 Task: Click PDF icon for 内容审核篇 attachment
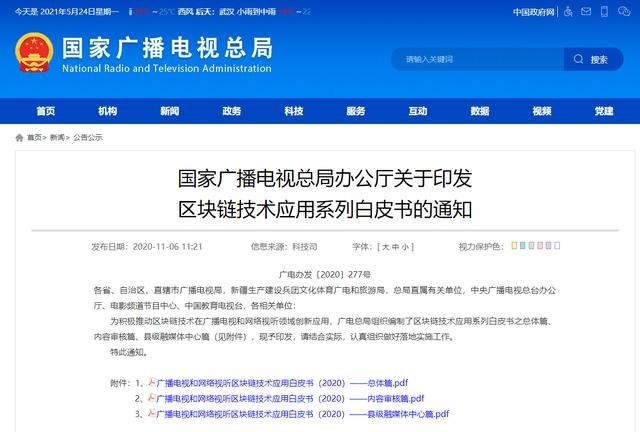point(151,398)
